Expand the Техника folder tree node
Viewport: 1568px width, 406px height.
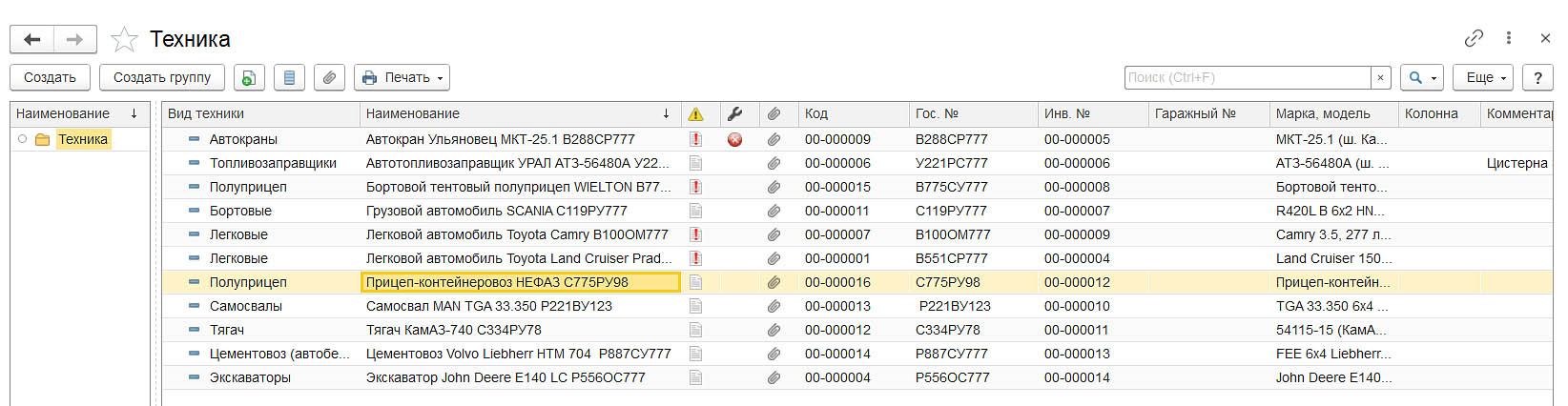(23, 139)
